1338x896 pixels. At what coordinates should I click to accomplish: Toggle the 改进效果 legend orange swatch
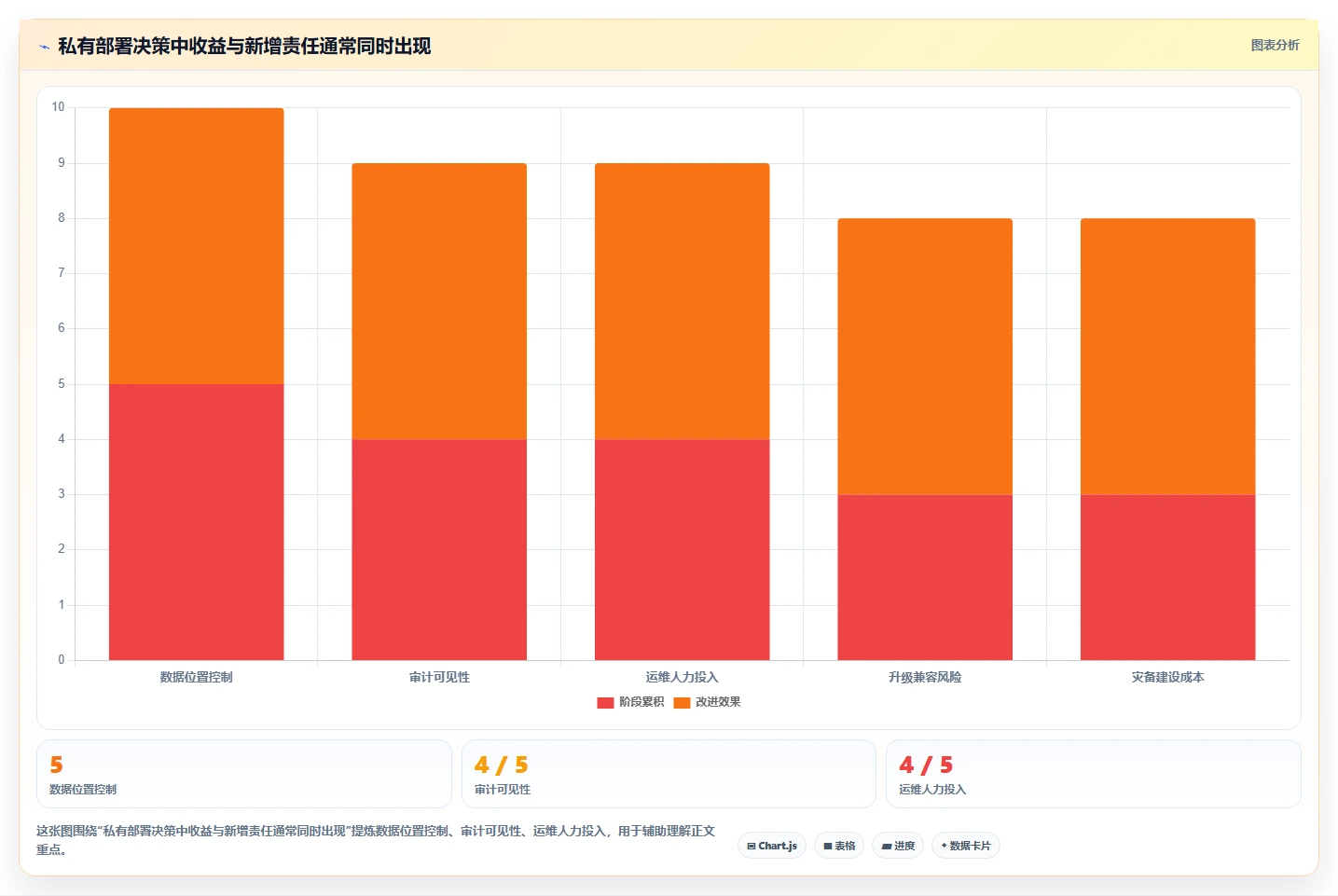point(682,702)
